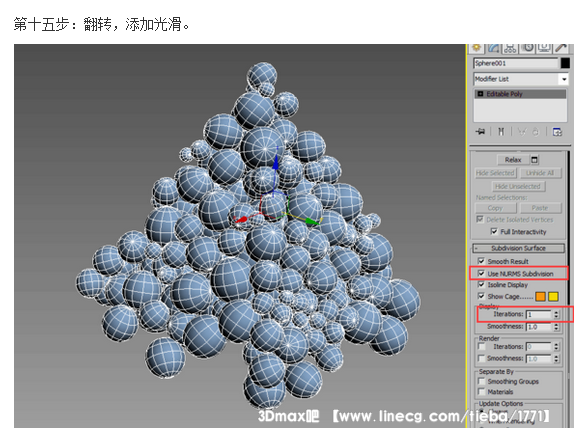Expand the Editable Poly stack entry
Image resolution: width=579 pixels, height=433 pixels.
coord(480,94)
